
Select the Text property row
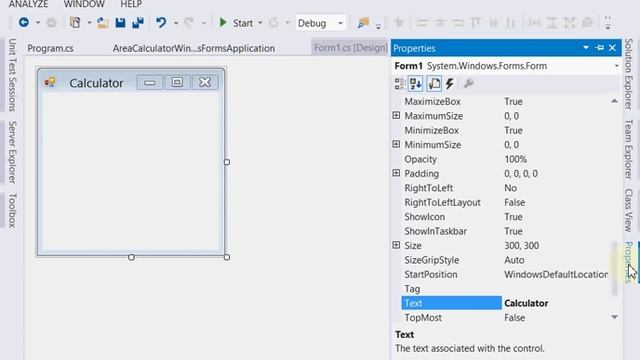click(x=506, y=303)
